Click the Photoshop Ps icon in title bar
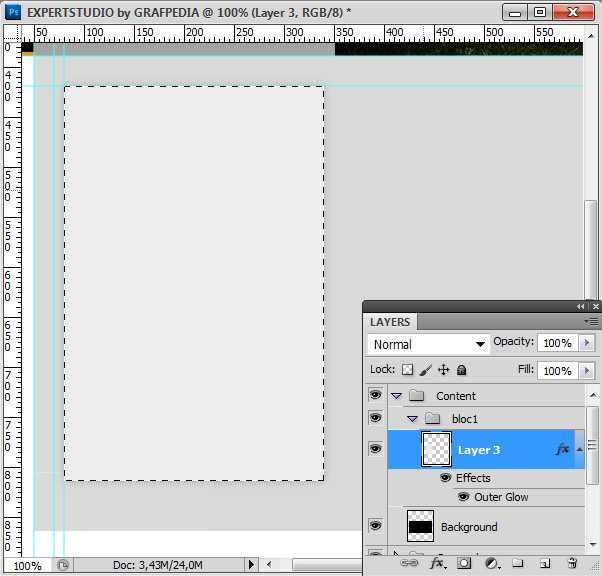The width and height of the screenshot is (602, 576). pos(13,12)
